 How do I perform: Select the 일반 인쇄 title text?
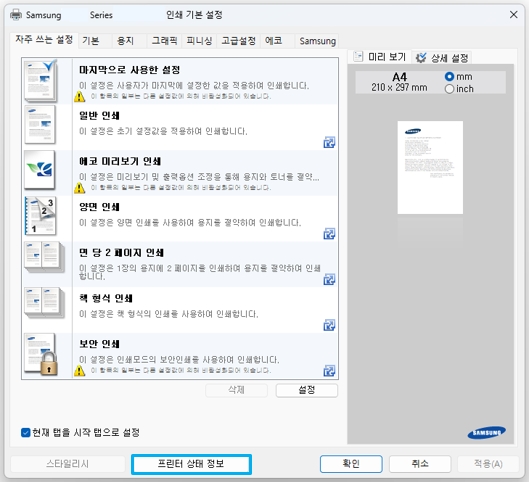pos(99,116)
